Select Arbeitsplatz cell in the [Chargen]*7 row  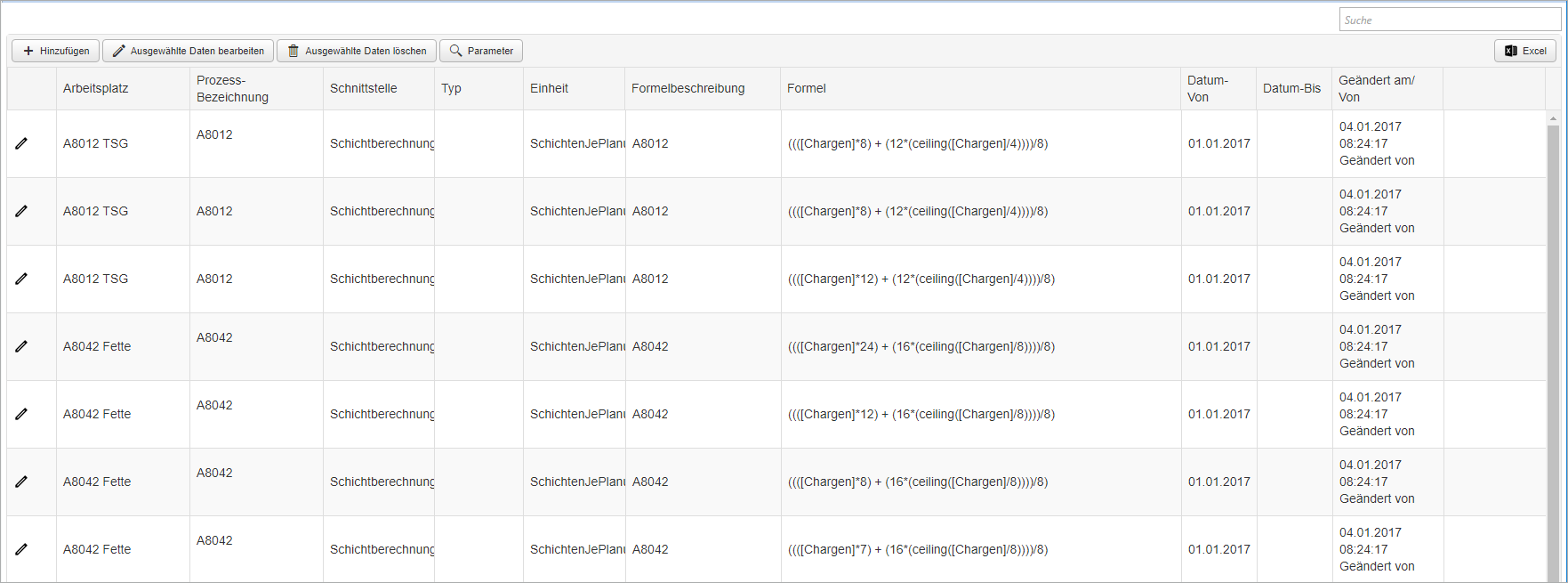pos(123,549)
